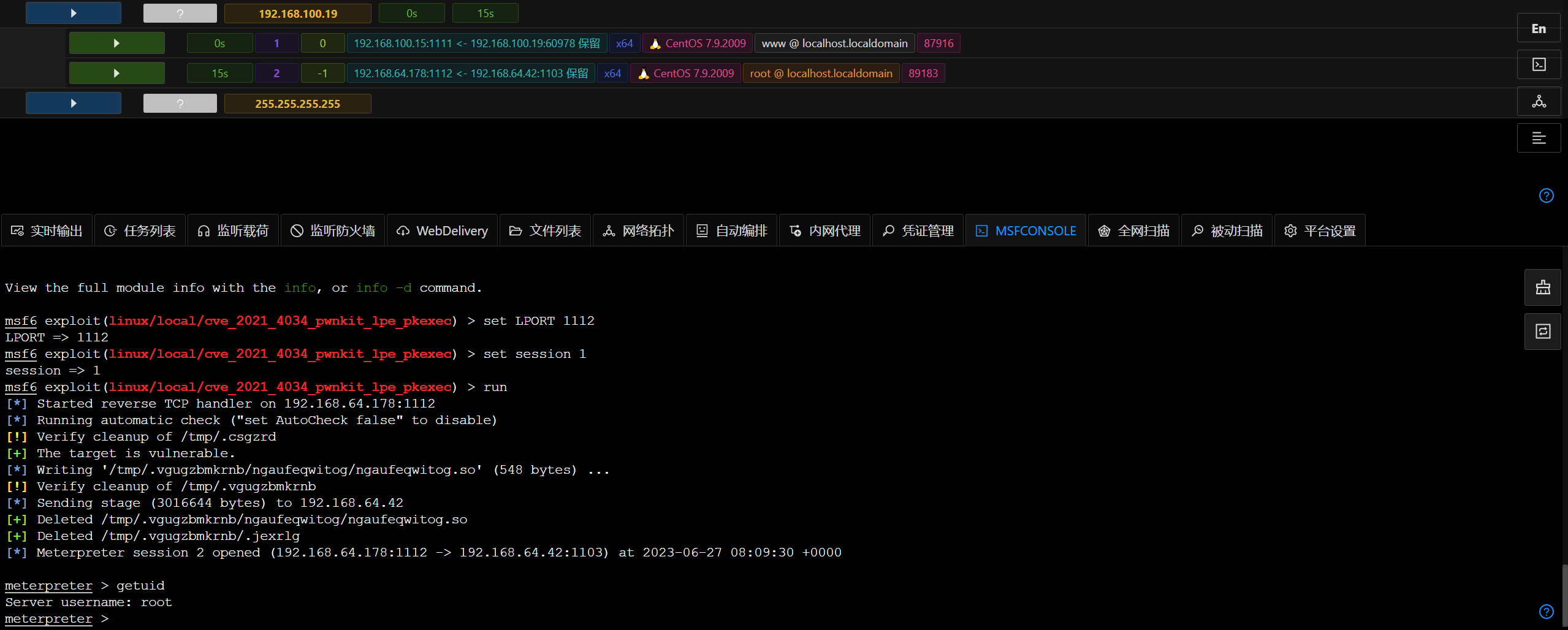
Task: Select the 192.168.100.19 IP label
Action: pyautogui.click(x=298, y=13)
